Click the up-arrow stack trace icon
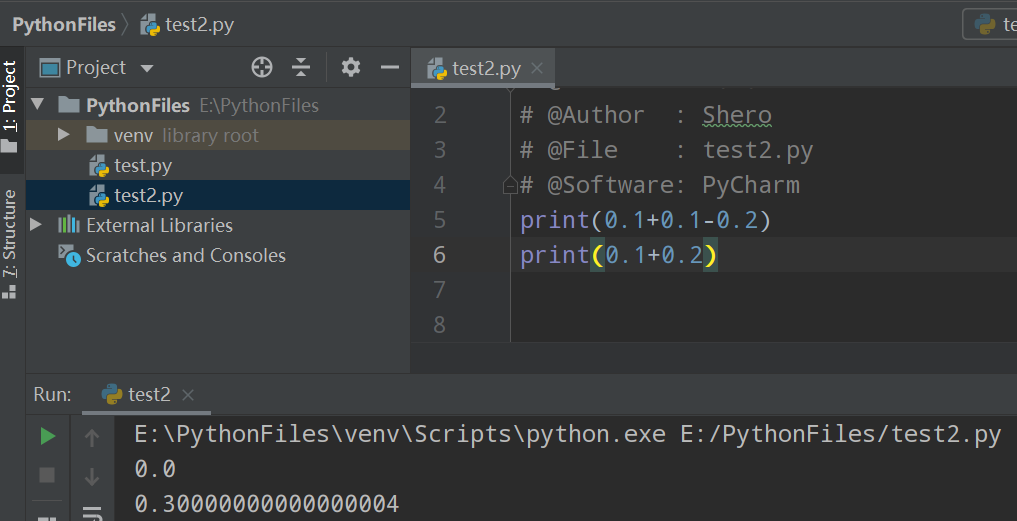Image resolution: width=1017 pixels, height=521 pixels. click(92, 438)
